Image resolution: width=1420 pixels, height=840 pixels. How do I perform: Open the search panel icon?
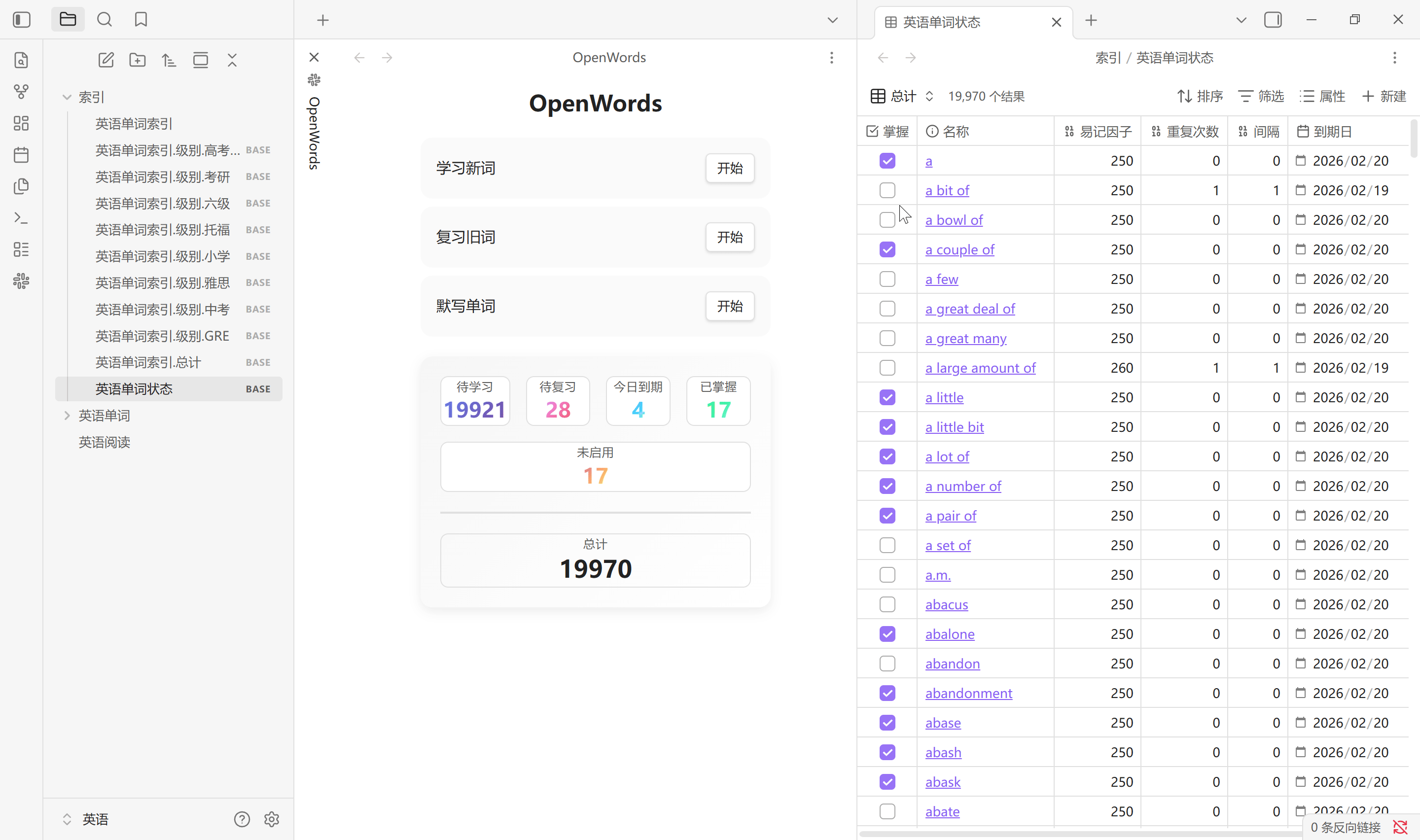pyautogui.click(x=104, y=20)
